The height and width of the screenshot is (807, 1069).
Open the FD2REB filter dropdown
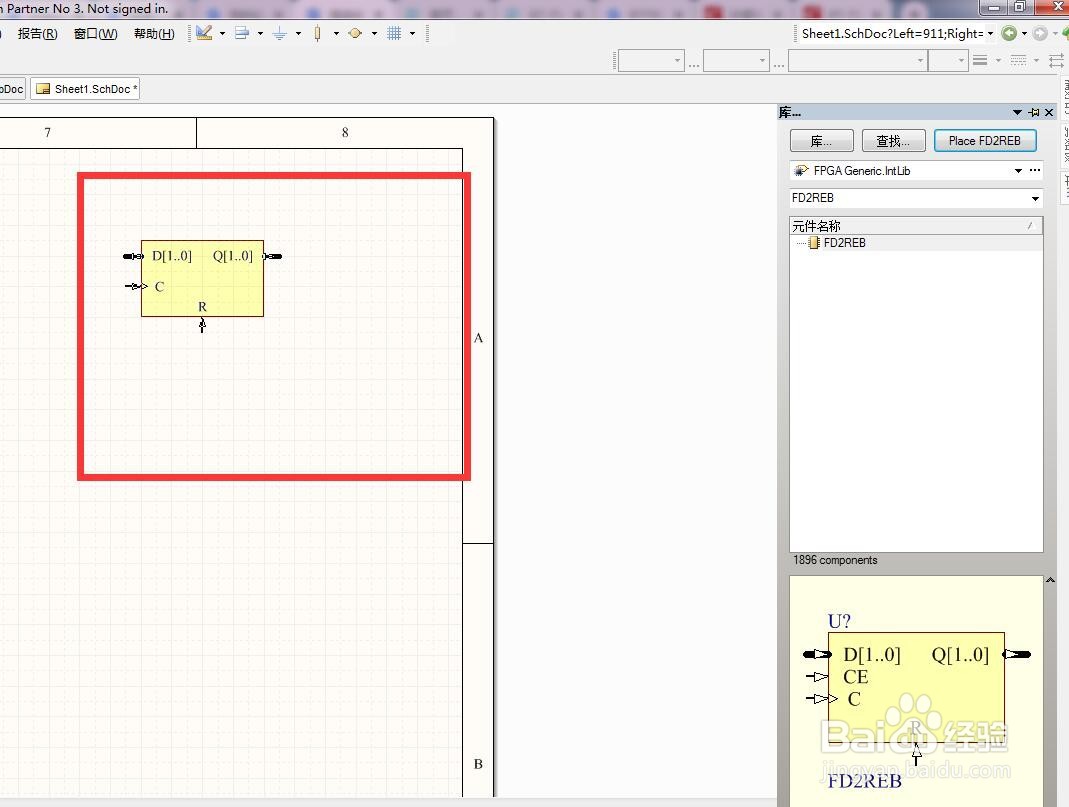1035,198
